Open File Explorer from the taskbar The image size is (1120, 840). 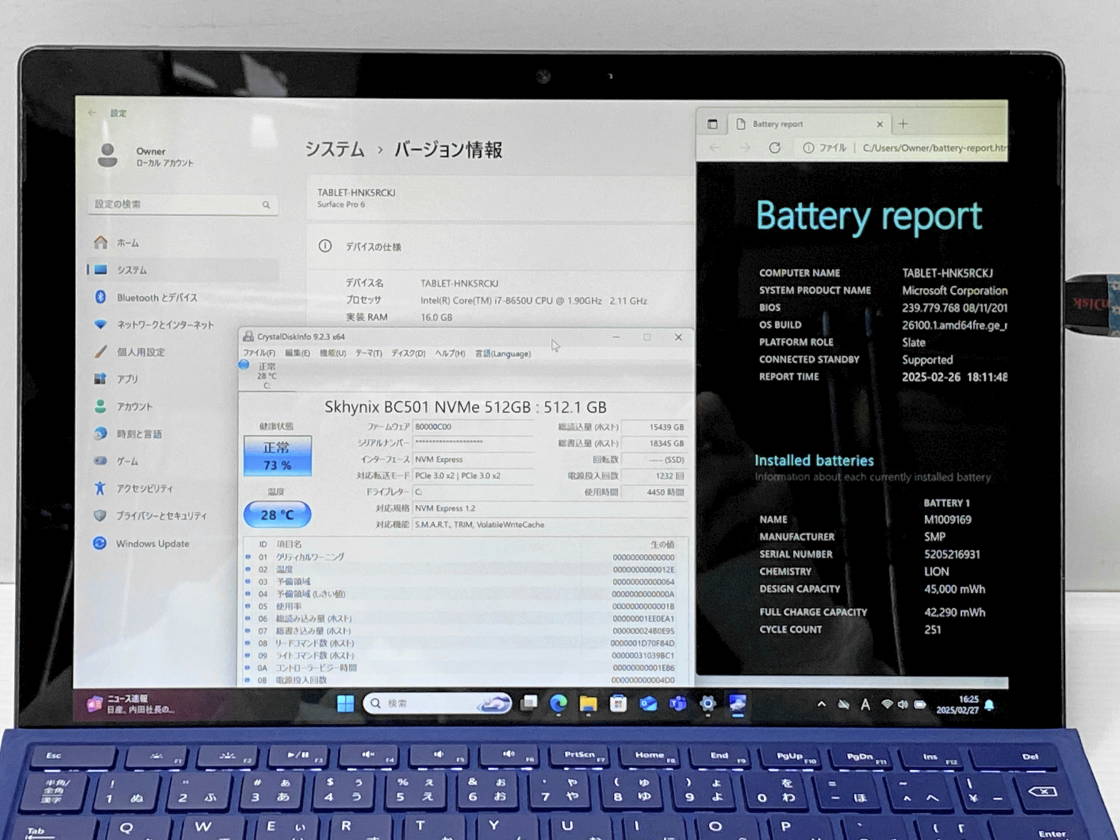(x=588, y=704)
